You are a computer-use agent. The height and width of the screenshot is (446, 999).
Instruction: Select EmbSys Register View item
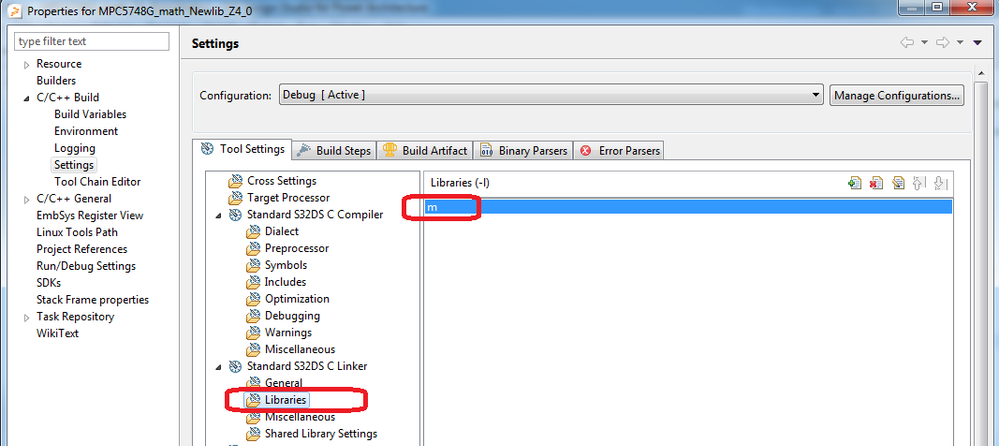click(90, 215)
